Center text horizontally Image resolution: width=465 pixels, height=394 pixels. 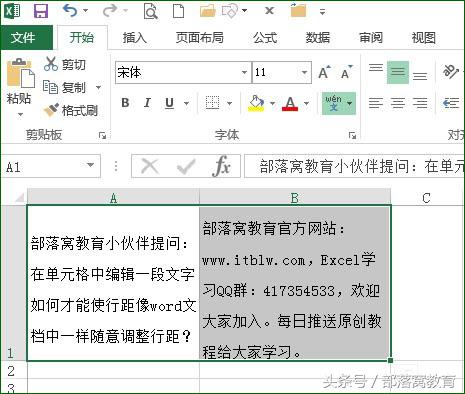click(x=398, y=103)
